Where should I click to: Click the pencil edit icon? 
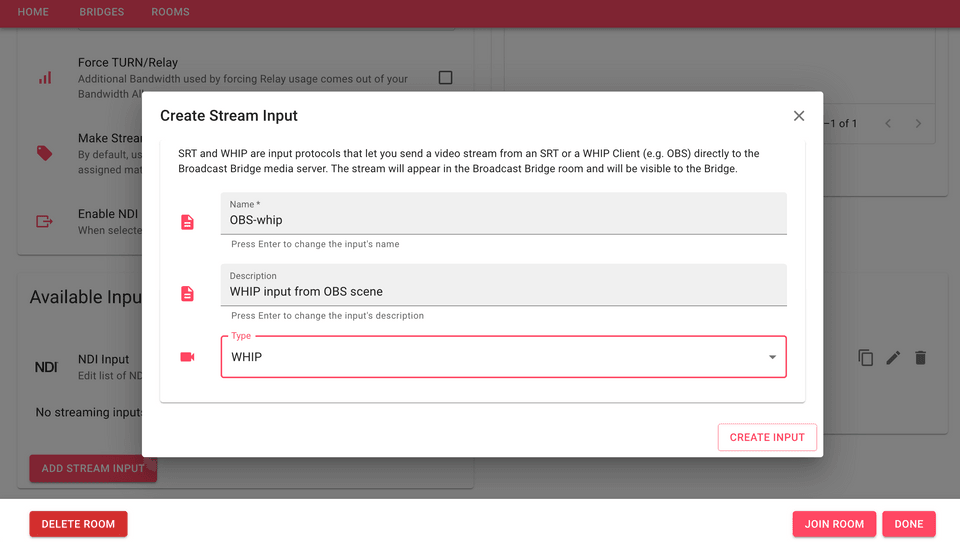(893, 358)
